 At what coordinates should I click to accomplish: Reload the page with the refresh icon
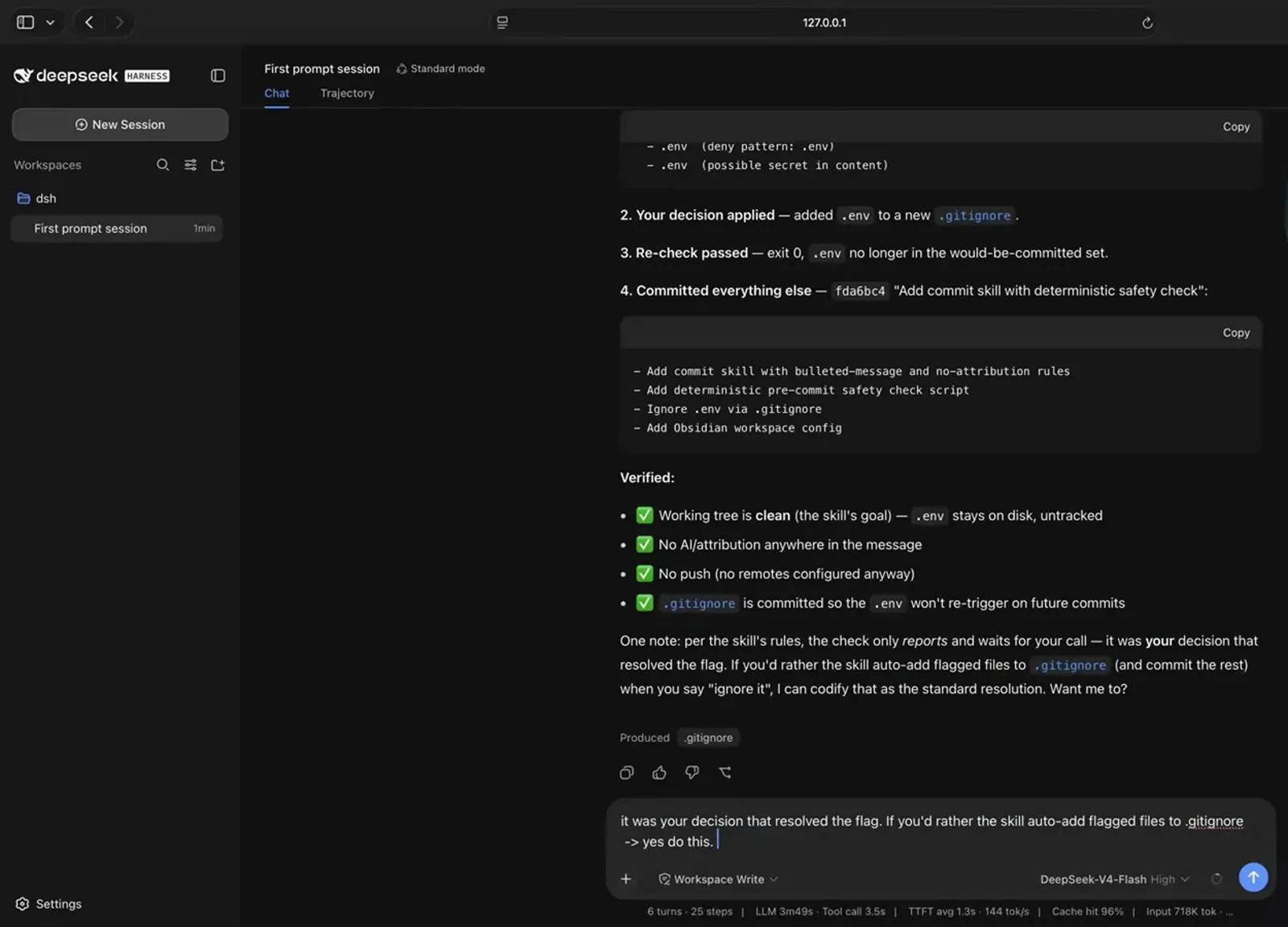click(x=1147, y=23)
